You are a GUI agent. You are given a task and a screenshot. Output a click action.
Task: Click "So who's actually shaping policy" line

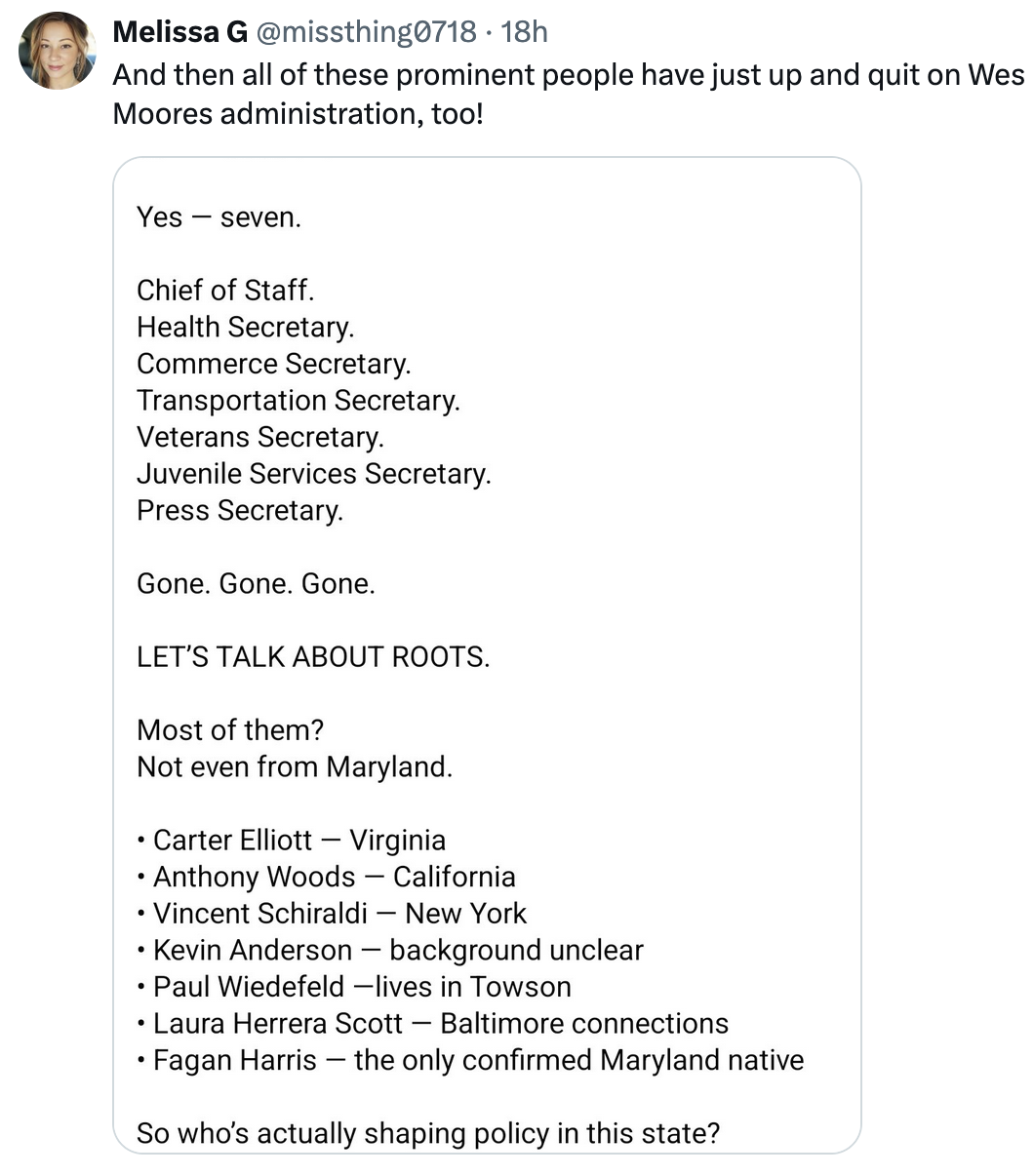pyautogui.click(x=428, y=1133)
